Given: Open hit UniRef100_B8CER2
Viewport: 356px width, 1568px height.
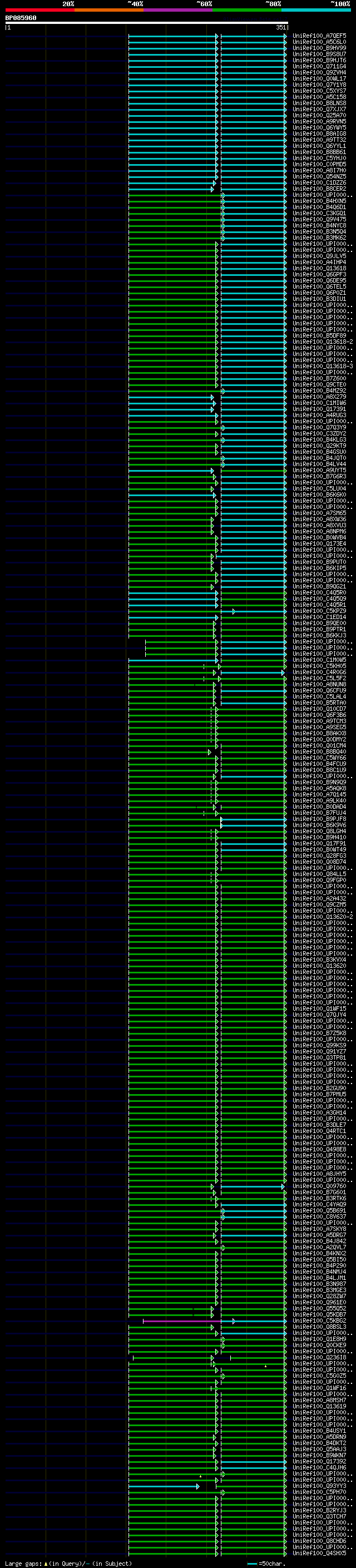Looking at the screenshot, I should (x=319, y=189).
